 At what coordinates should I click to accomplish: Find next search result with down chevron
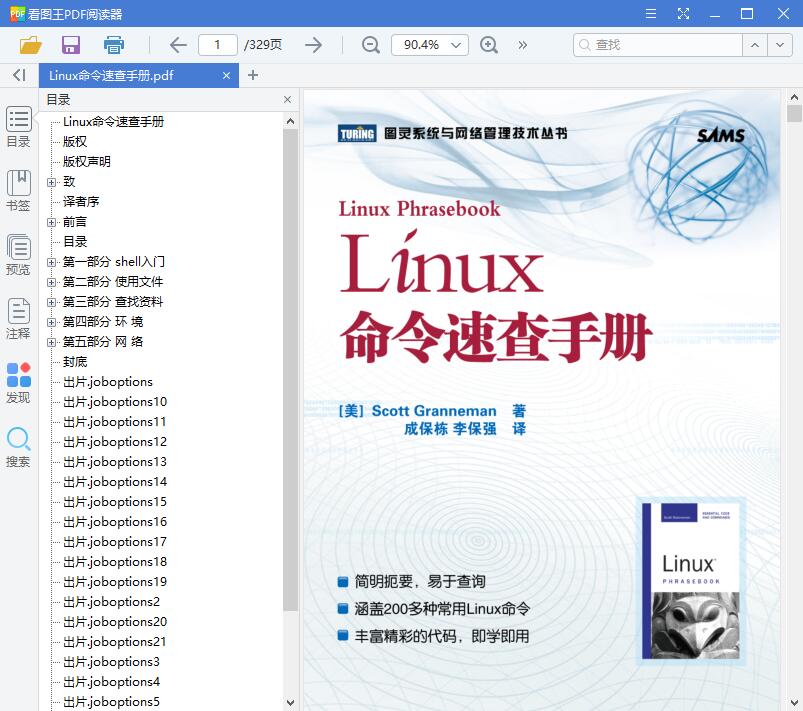[x=779, y=45]
